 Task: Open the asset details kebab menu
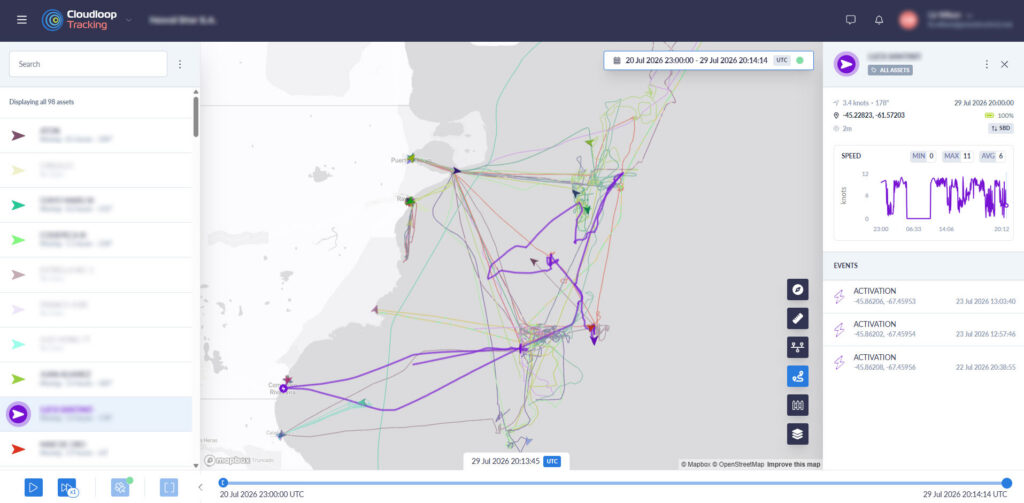(987, 64)
